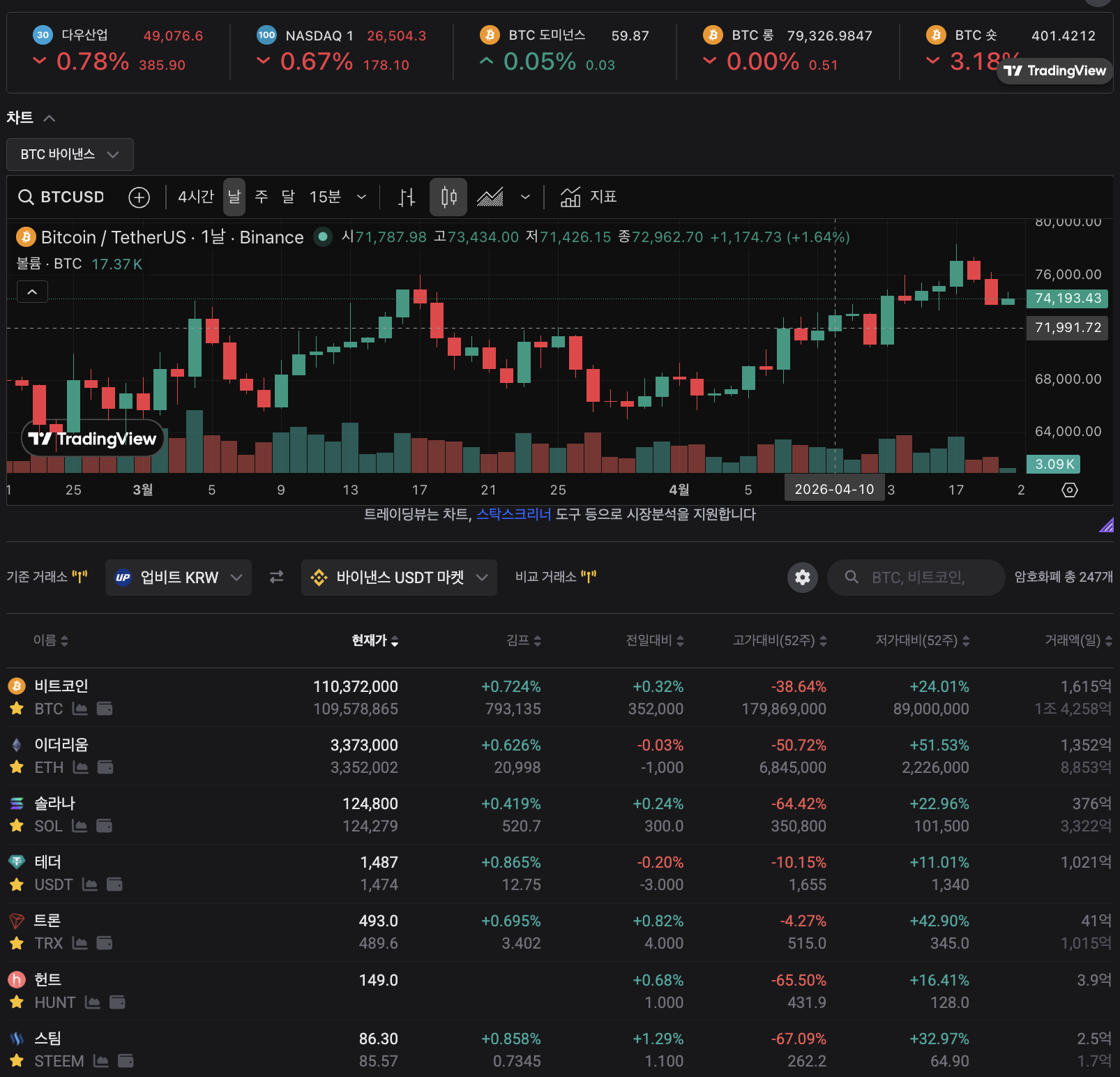Open the BTC 도미넌스 ticker card
This screenshot has width=1120, height=1077.
coord(564,50)
